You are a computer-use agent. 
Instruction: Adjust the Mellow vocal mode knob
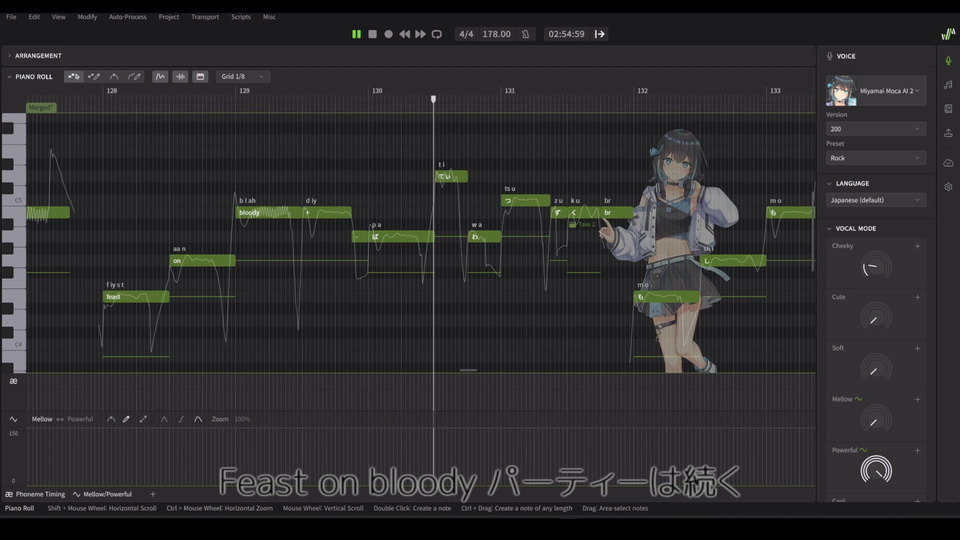point(876,420)
